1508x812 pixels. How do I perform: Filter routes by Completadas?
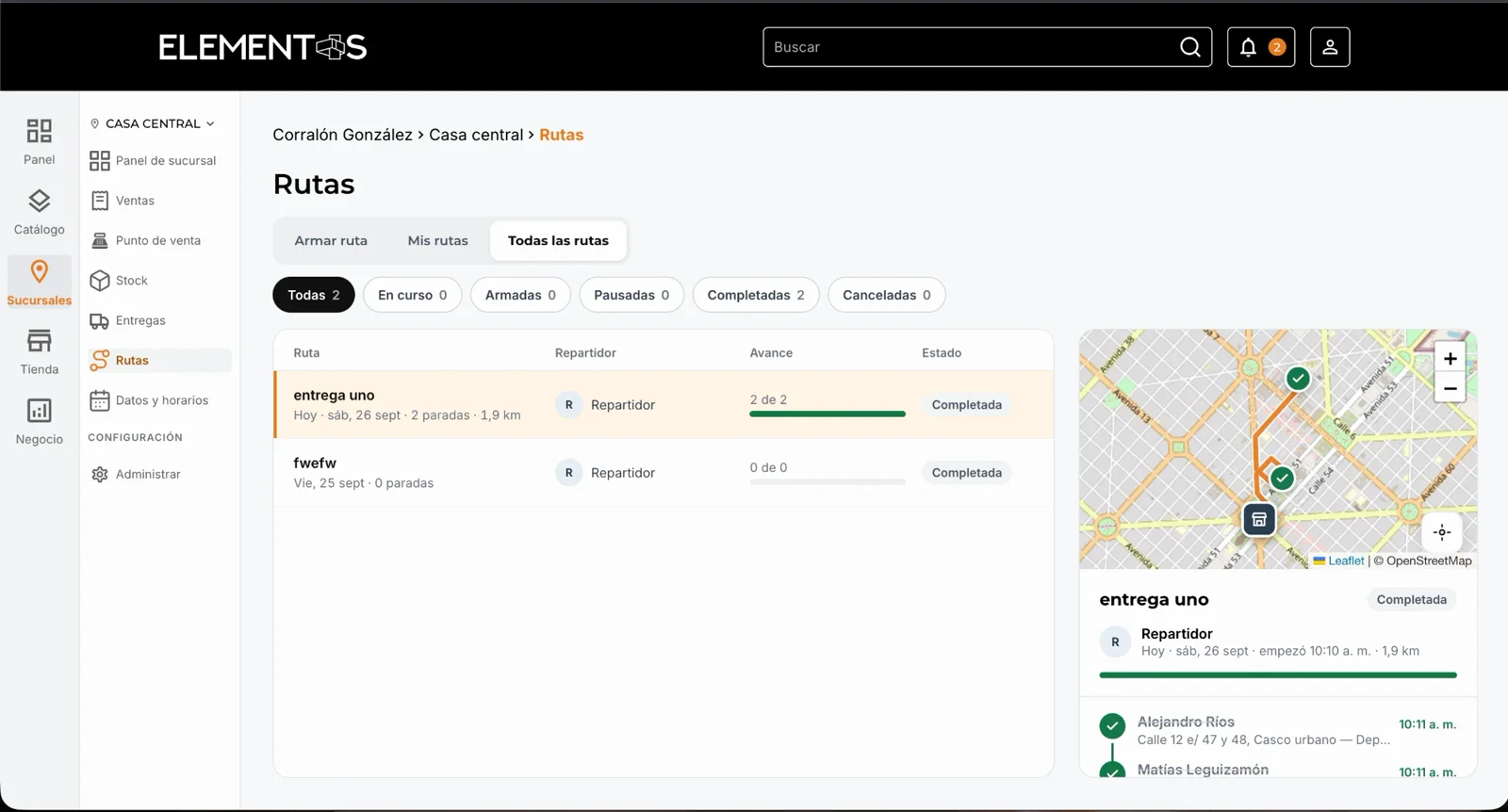coord(756,295)
